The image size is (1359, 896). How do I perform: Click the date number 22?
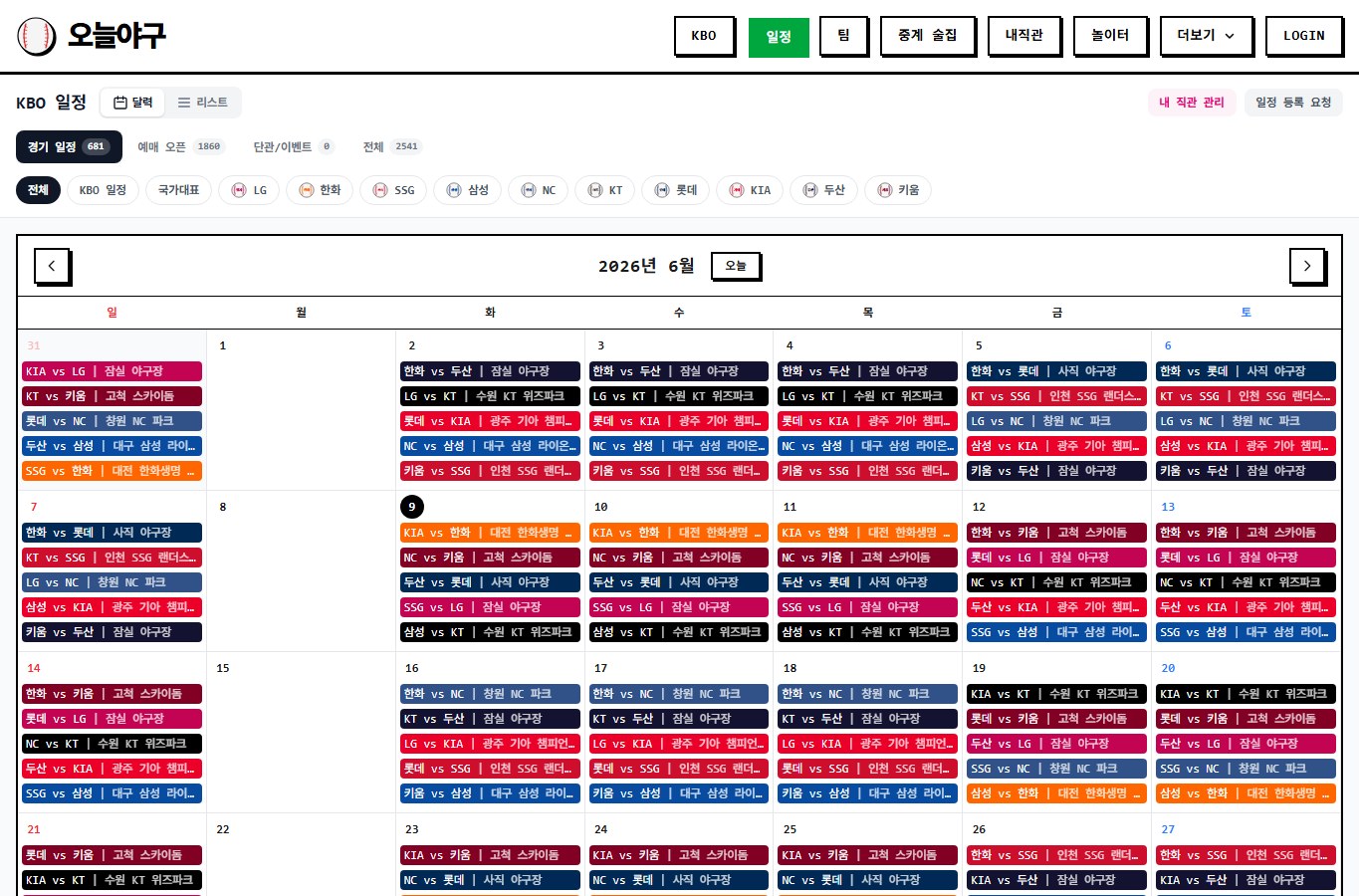(x=223, y=829)
